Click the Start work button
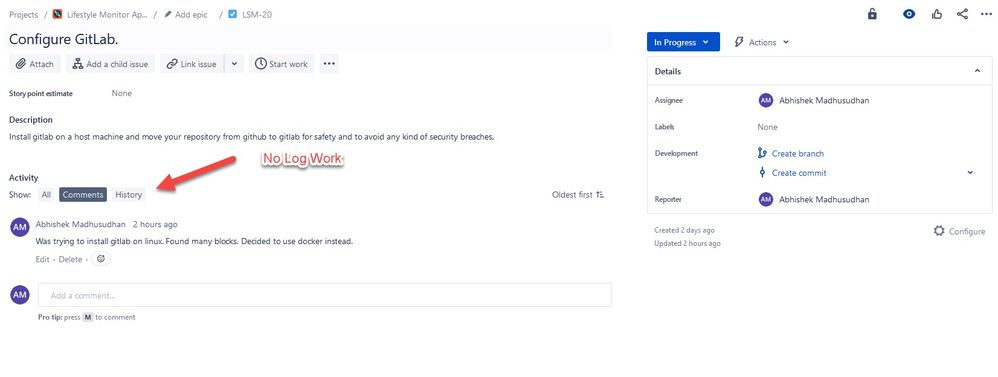 [281, 64]
